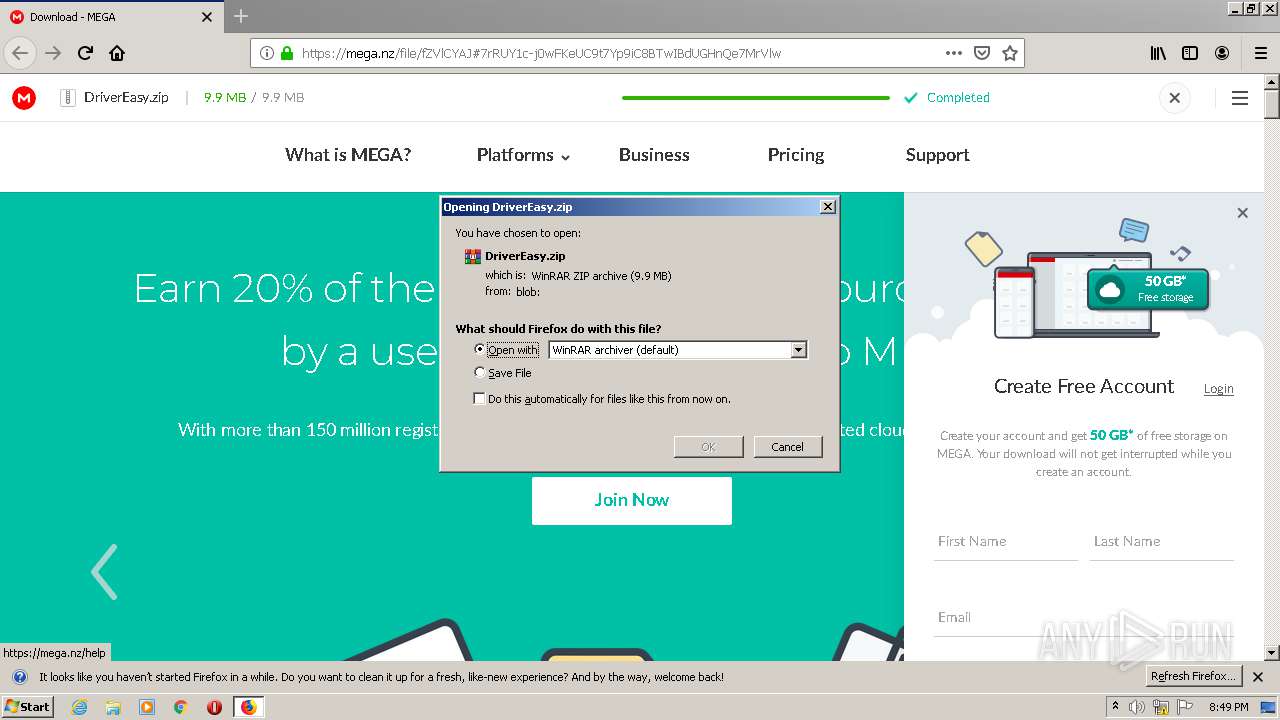The width and height of the screenshot is (1280, 720).
Task: Click the Join Now button
Action: [632, 500]
